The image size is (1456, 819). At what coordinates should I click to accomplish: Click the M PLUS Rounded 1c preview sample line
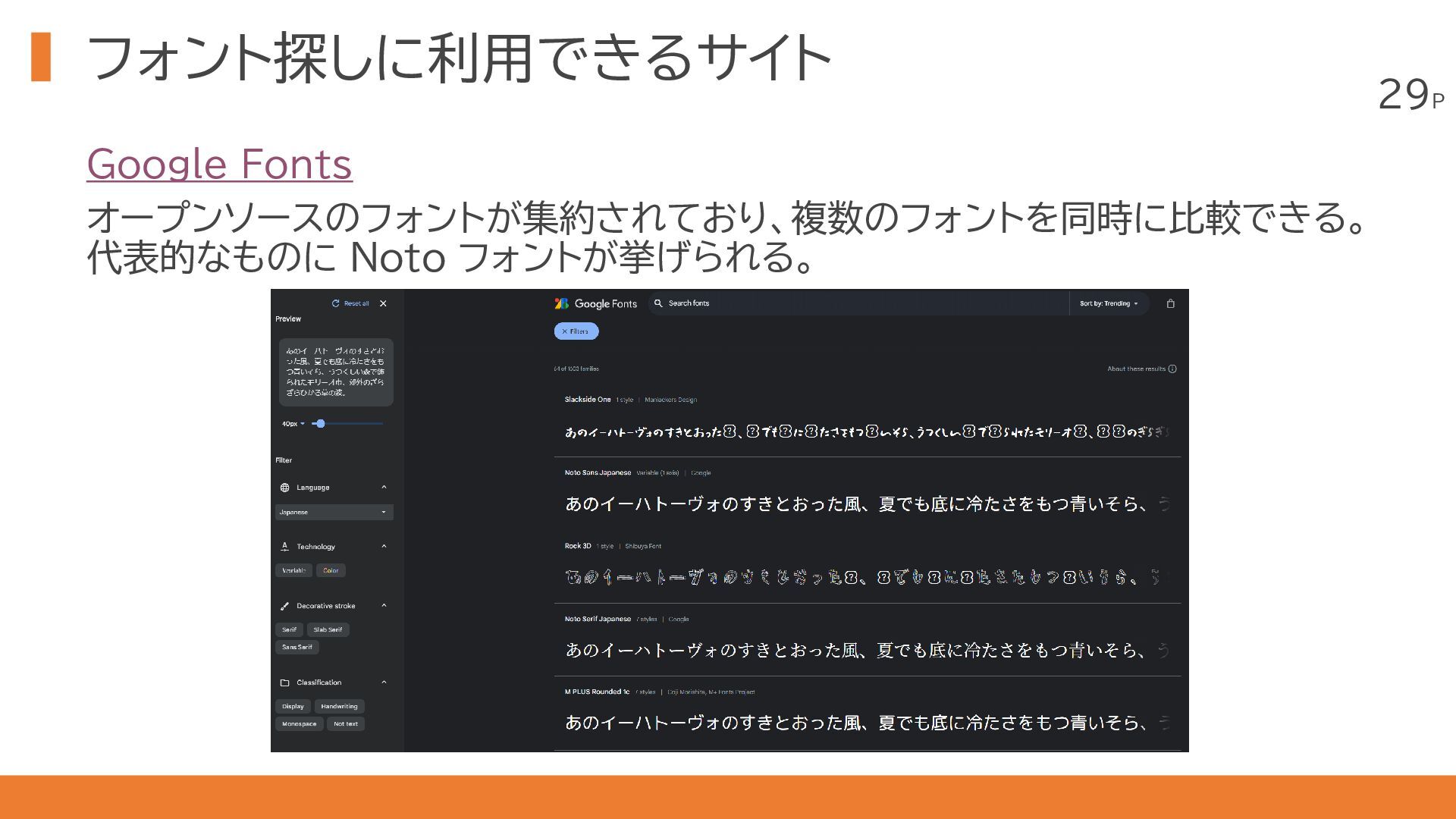(x=868, y=723)
